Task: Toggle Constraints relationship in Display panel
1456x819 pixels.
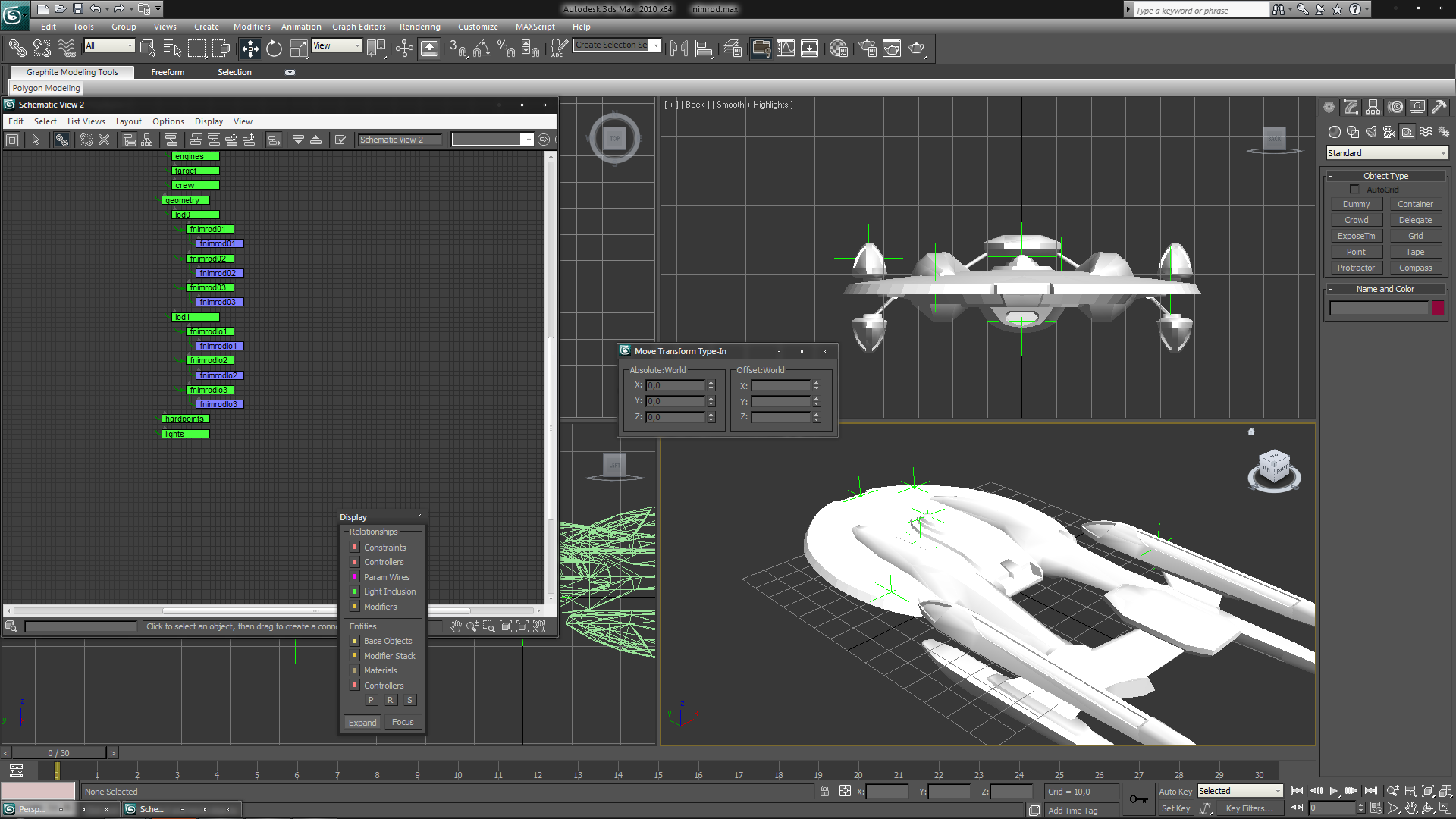Action: click(x=354, y=547)
